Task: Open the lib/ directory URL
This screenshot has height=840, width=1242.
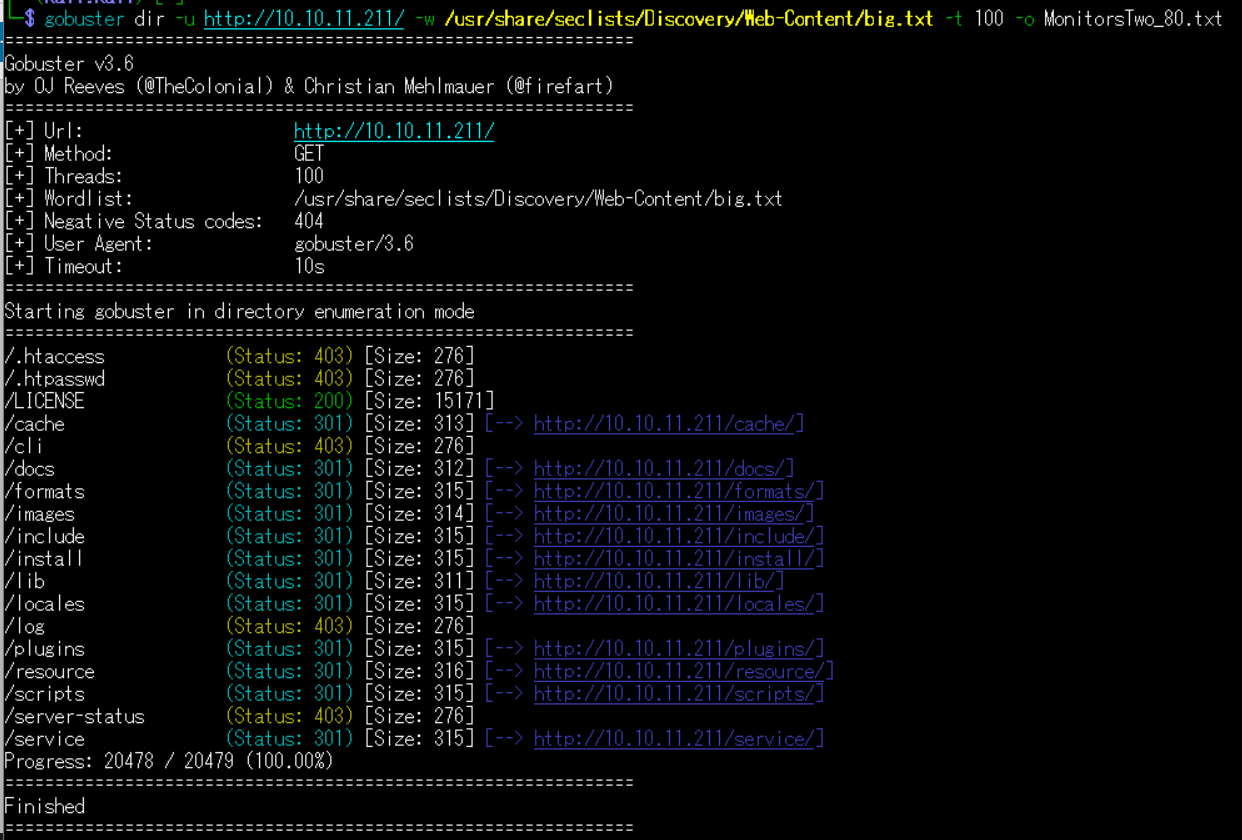Action: [x=658, y=581]
